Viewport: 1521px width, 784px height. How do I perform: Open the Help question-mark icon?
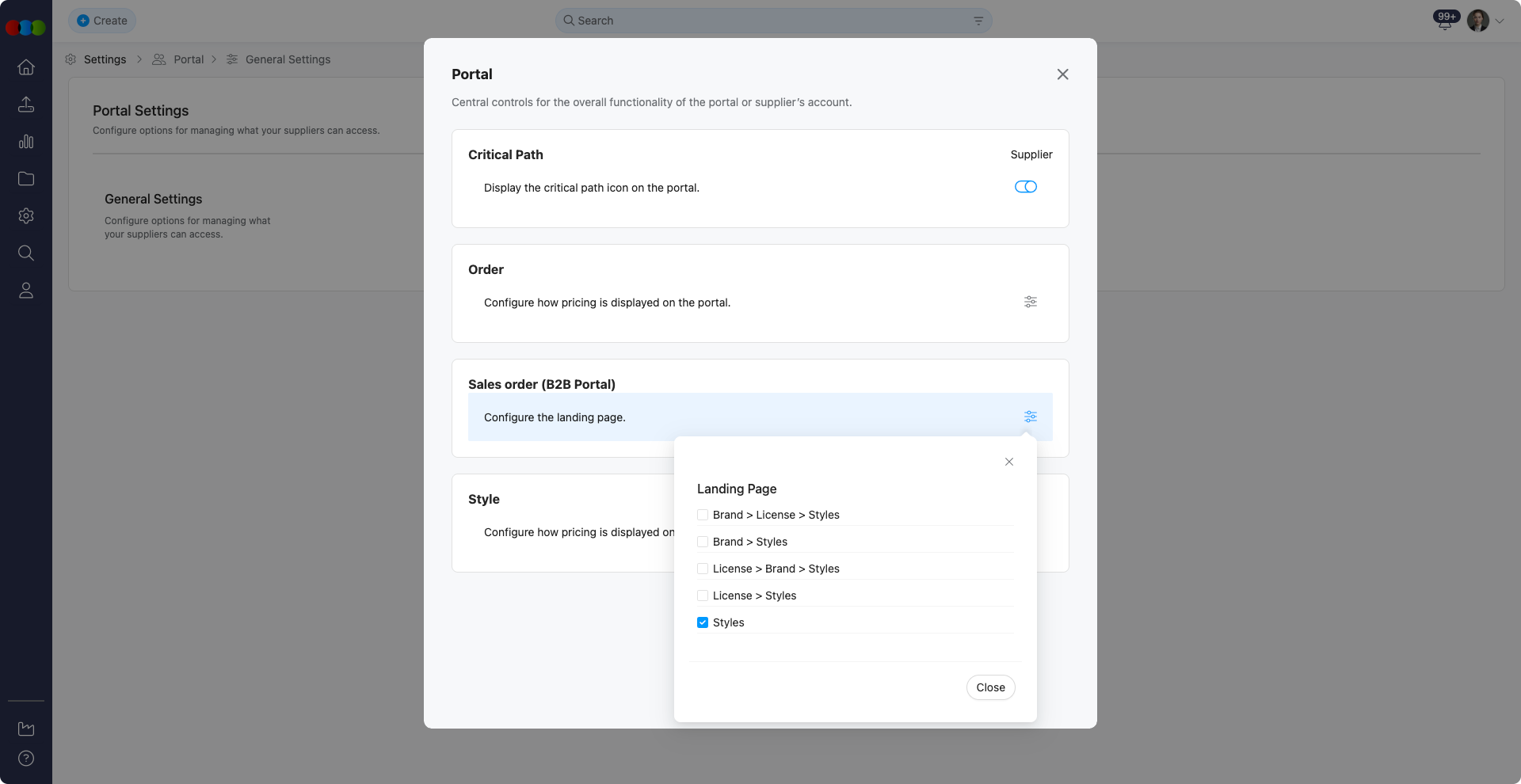(x=26, y=759)
